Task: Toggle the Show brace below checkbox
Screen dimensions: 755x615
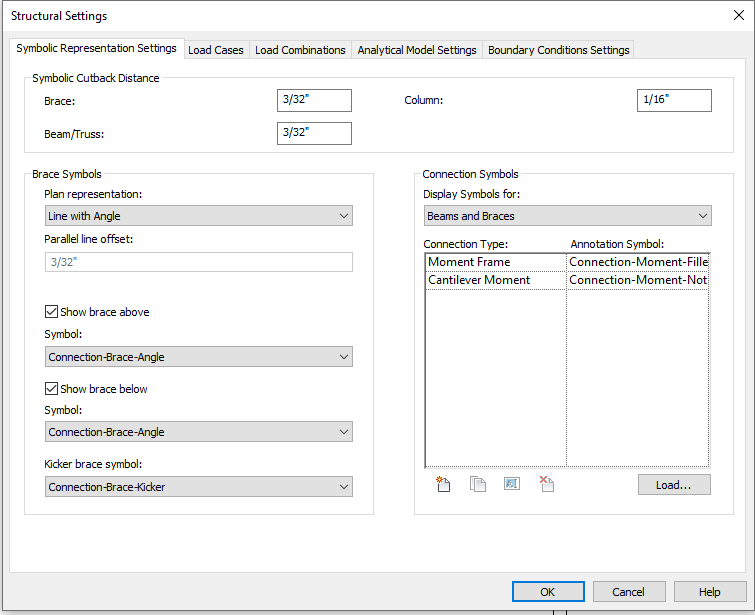Action: 52,388
